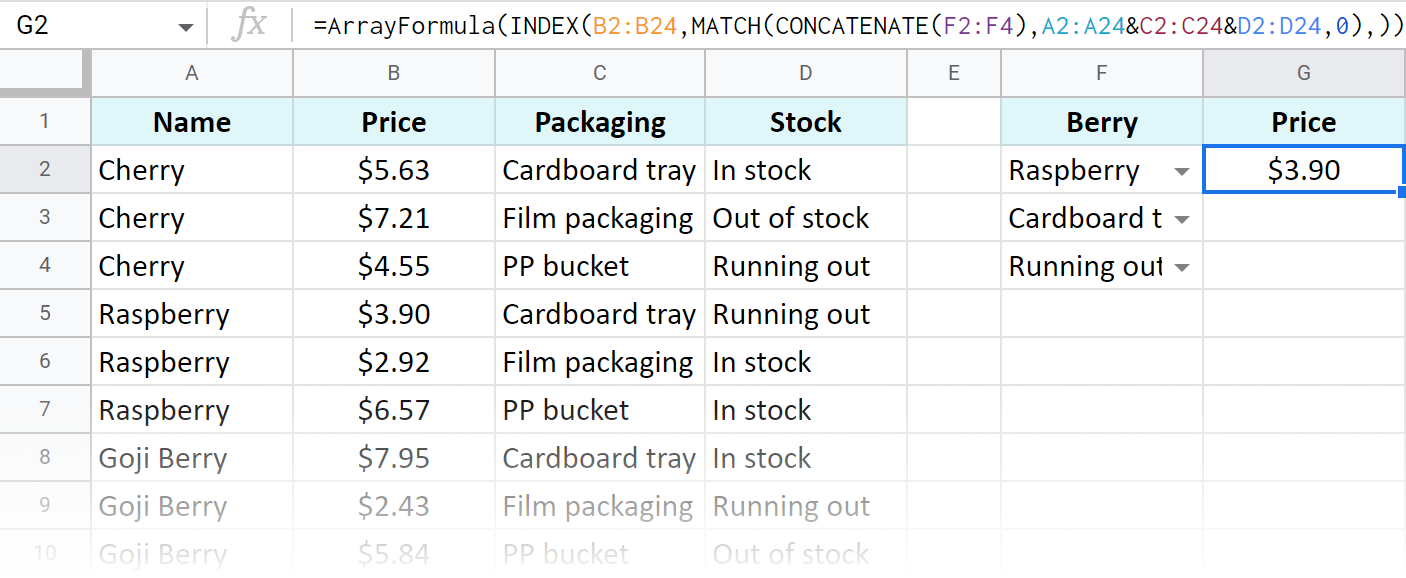Select row header 2
The image size is (1406, 578).
45,170
